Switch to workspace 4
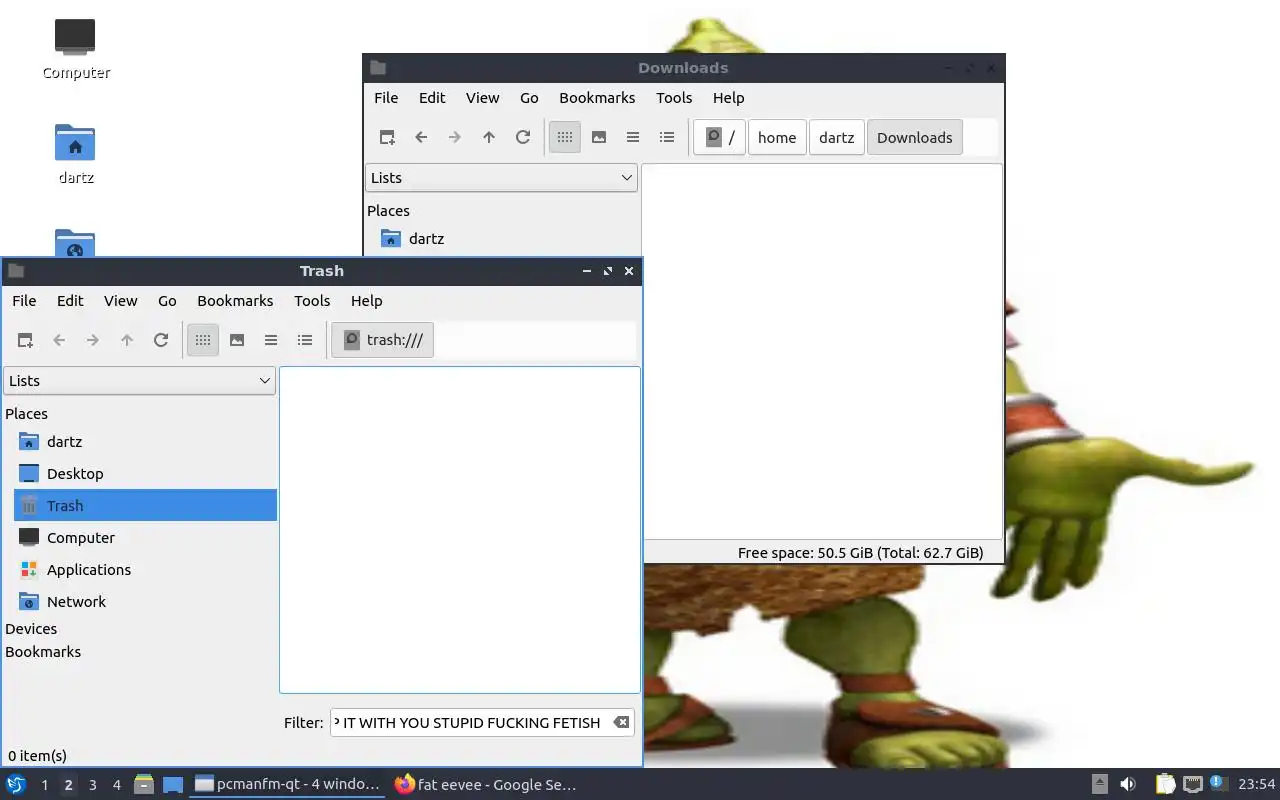Image resolution: width=1280 pixels, height=800 pixels. tap(117, 785)
